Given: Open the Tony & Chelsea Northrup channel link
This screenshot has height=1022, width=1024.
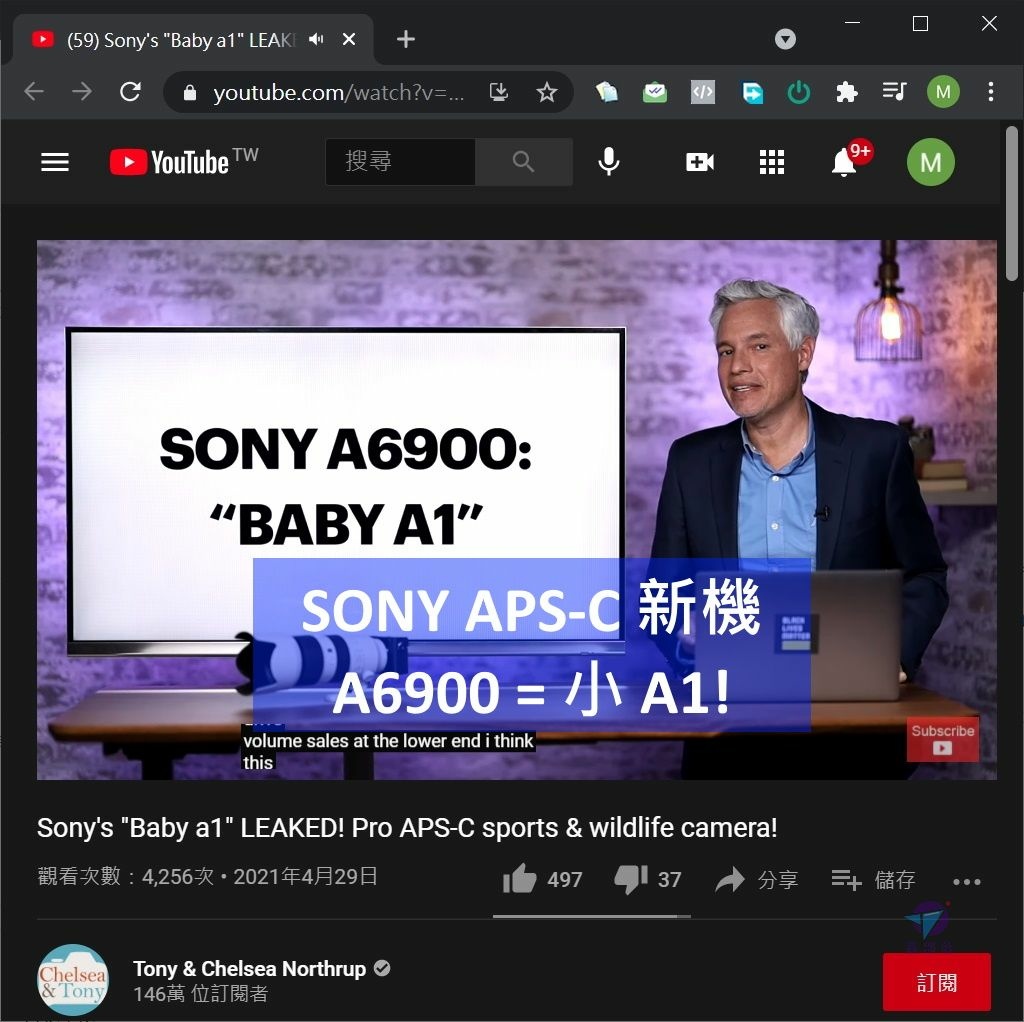Looking at the screenshot, I should 249,968.
